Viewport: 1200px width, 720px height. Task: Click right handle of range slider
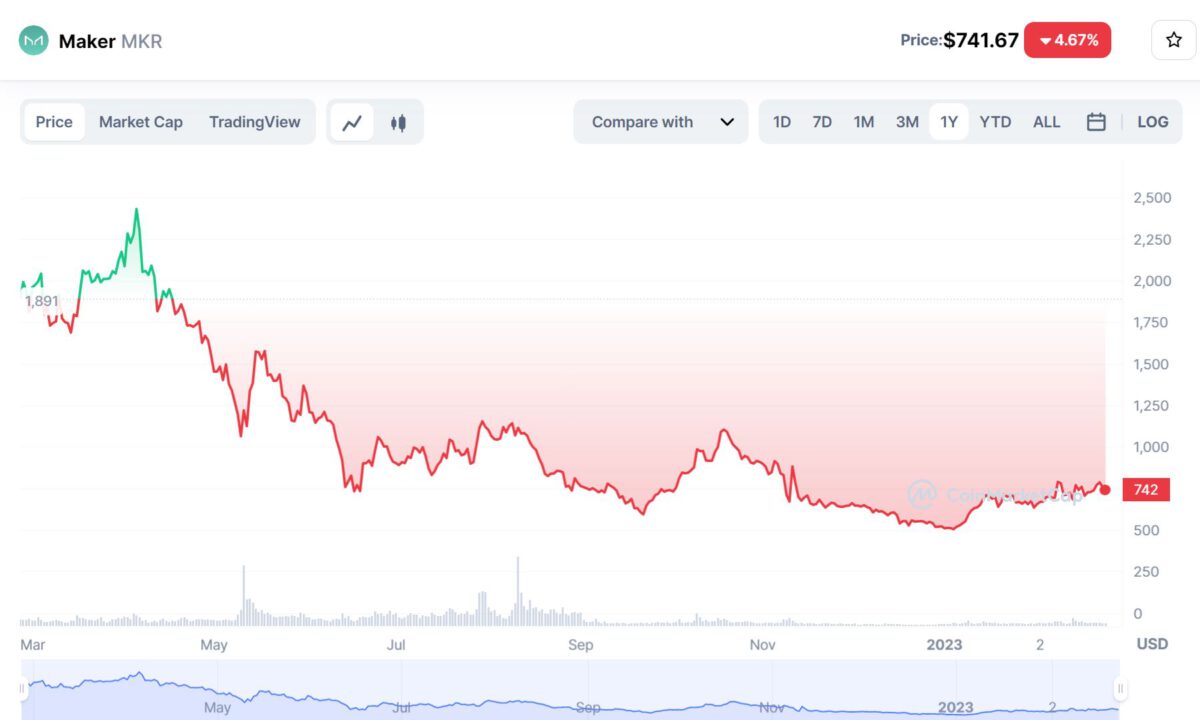pos(1120,688)
